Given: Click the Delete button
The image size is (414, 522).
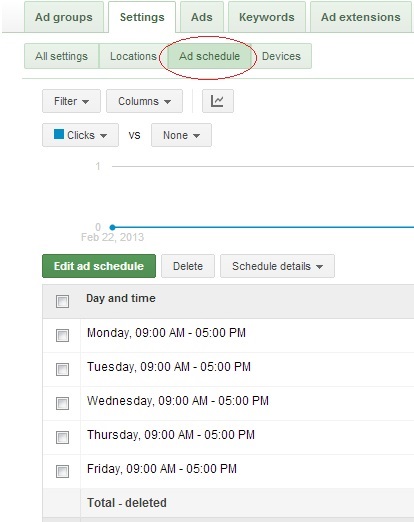Looking at the screenshot, I should (x=188, y=266).
